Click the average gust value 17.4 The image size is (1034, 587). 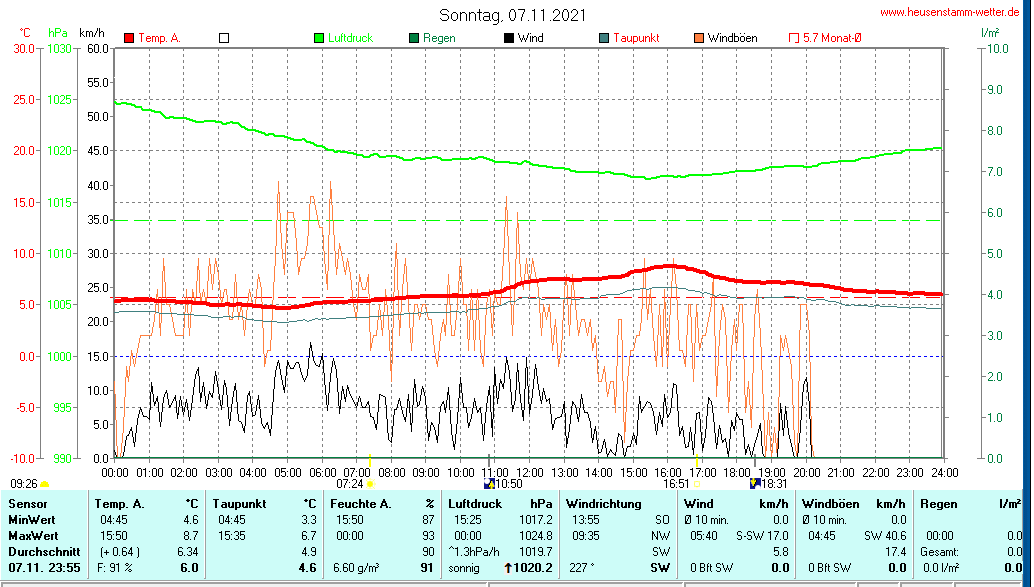[896, 551]
